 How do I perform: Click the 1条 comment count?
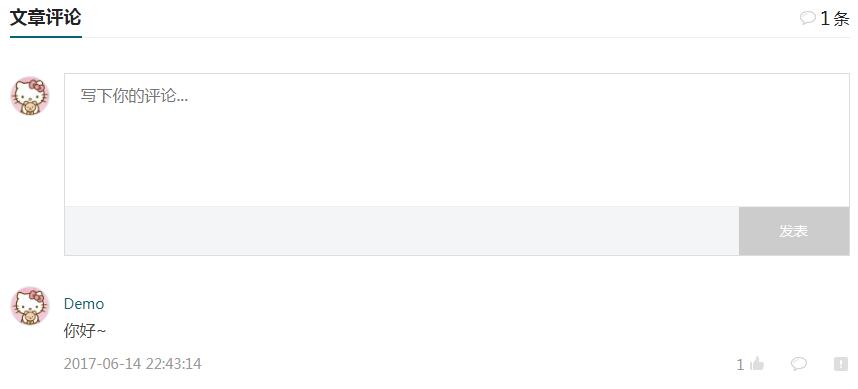(x=834, y=19)
